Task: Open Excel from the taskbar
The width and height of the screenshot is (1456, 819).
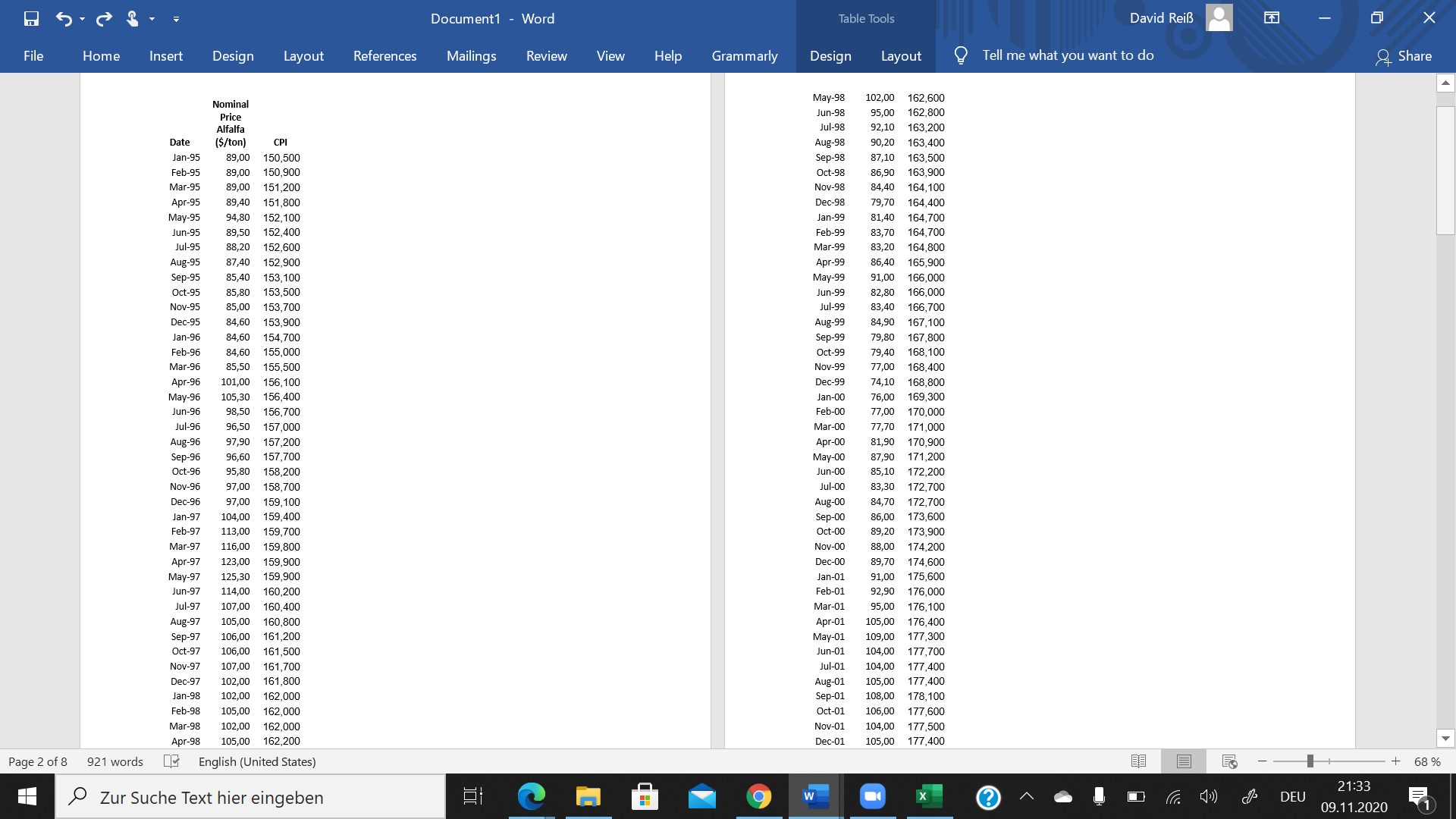Action: pyautogui.click(x=927, y=796)
